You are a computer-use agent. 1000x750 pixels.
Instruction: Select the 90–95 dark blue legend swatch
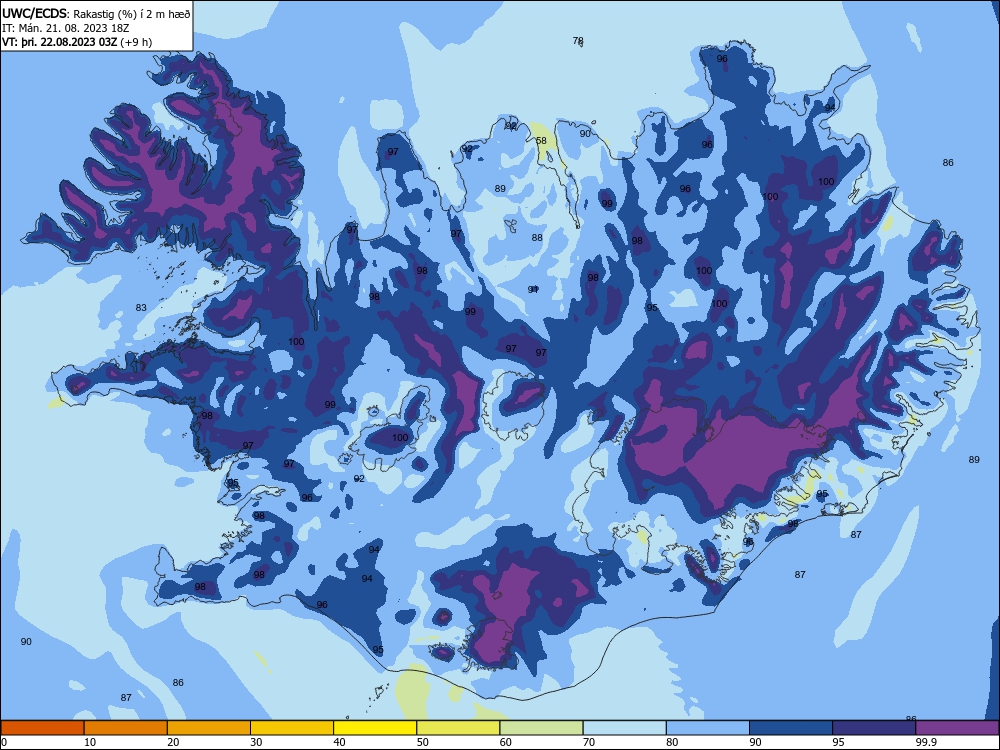791,728
